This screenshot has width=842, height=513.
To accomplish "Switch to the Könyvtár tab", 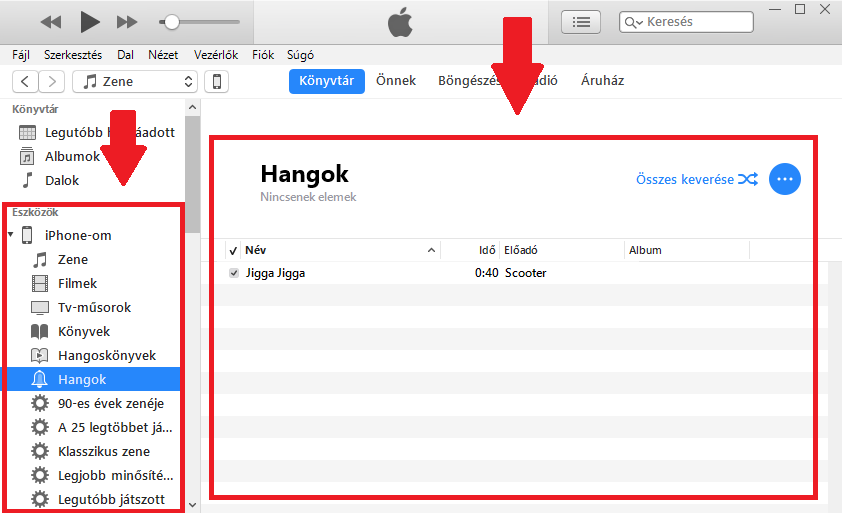I will [x=326, y=81].
